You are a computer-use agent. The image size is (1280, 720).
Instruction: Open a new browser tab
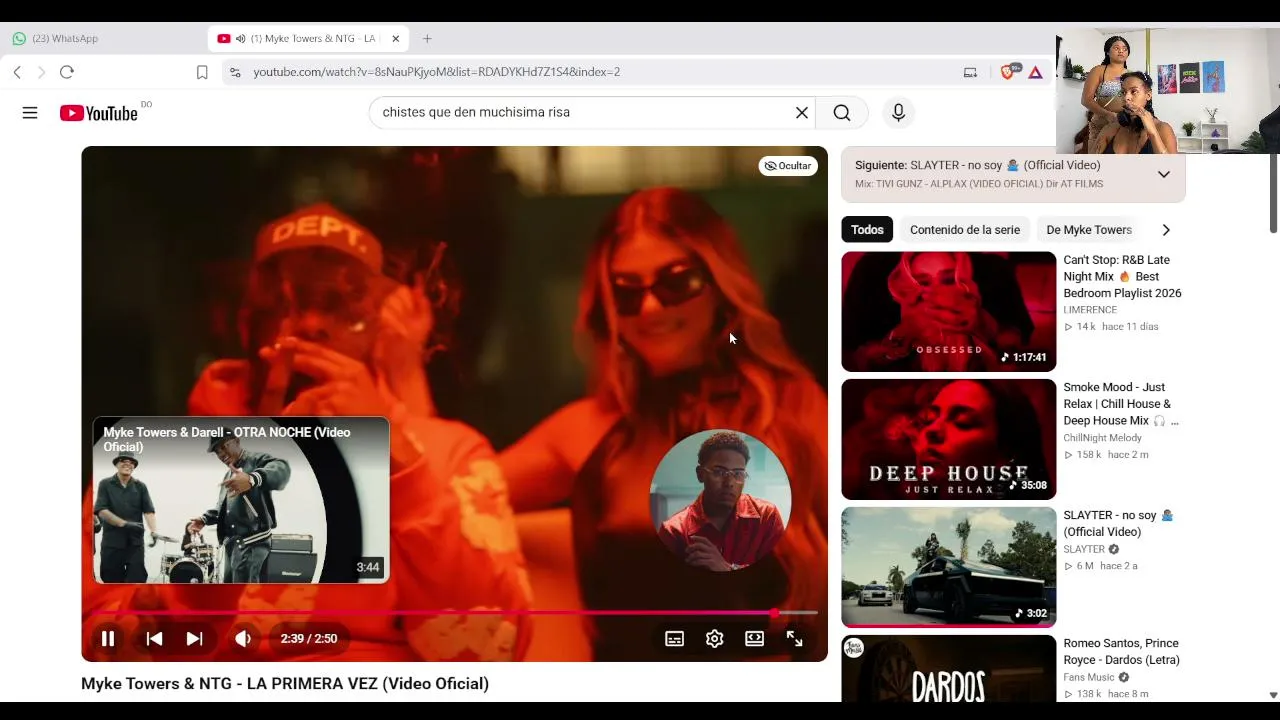427,39
